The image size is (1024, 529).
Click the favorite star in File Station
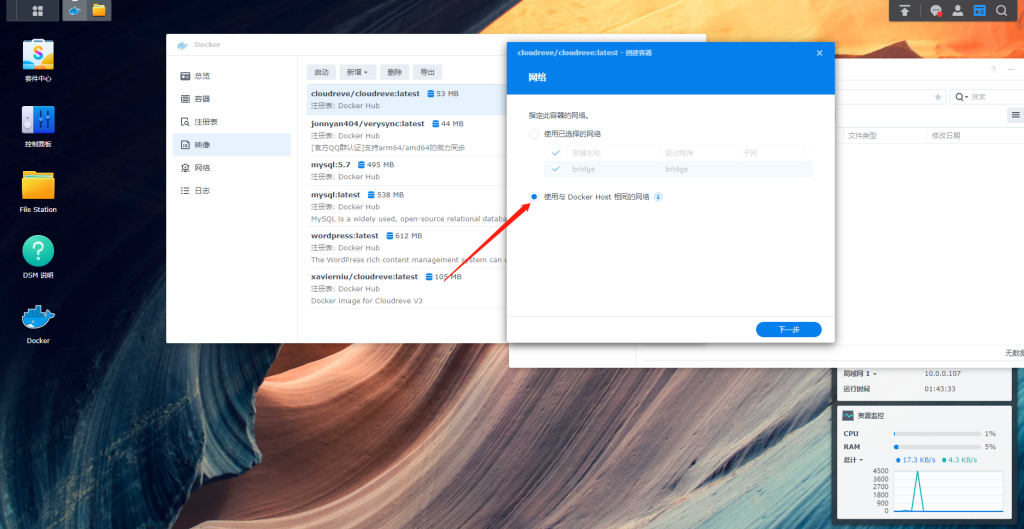pyautogui.click(x=938, y=97)
